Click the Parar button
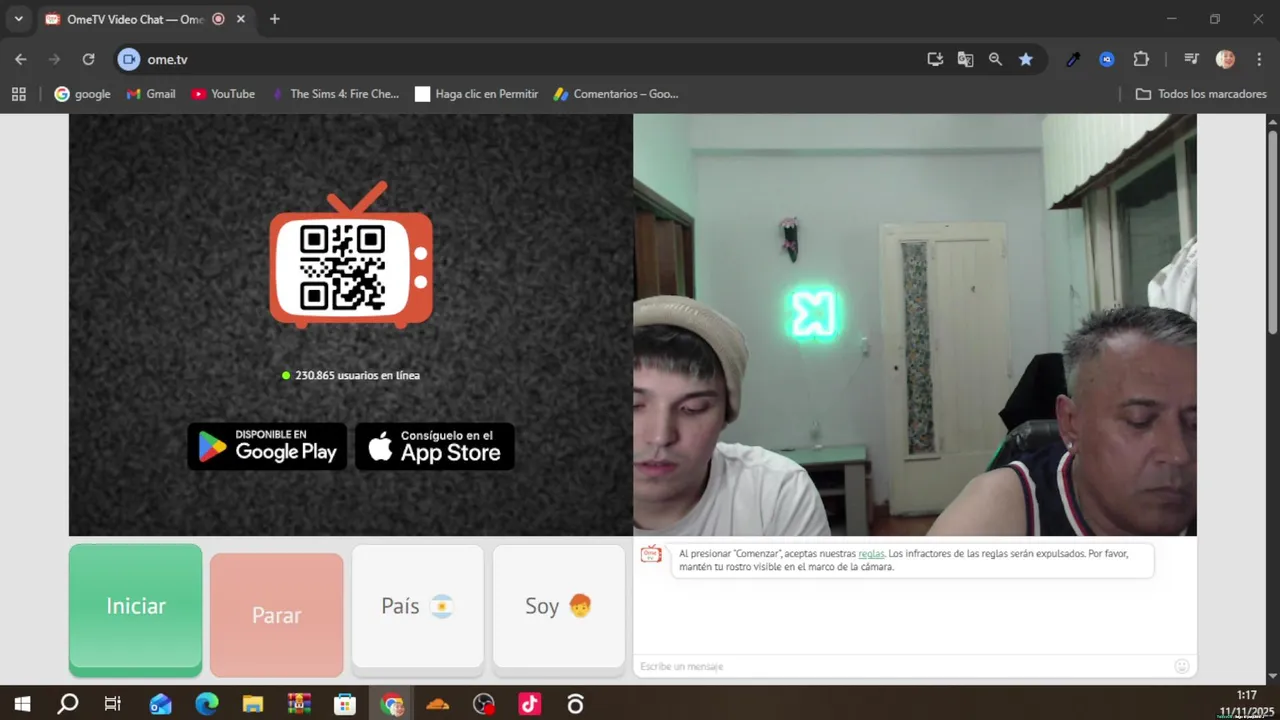 (277, 614)
